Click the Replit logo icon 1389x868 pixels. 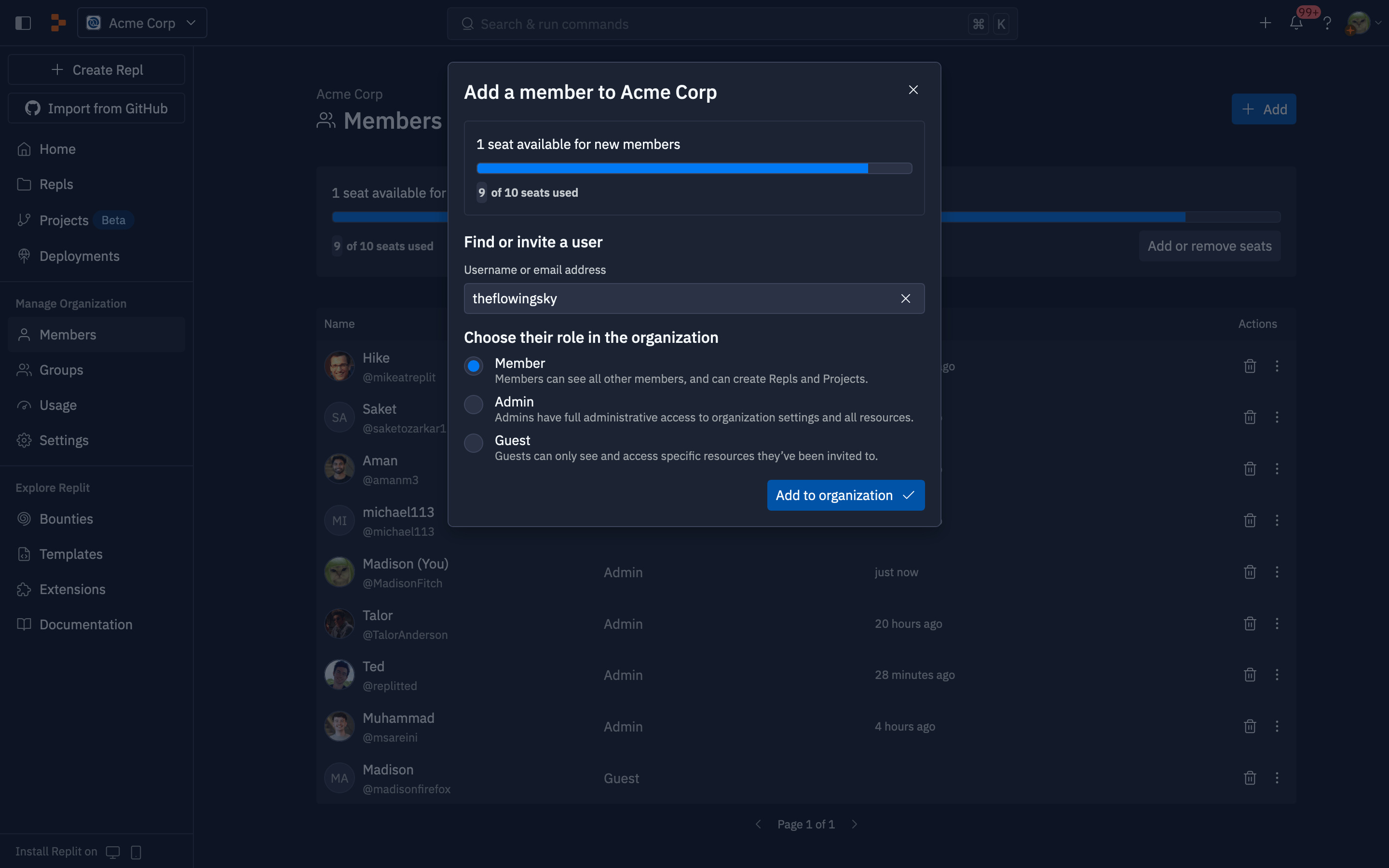click(58, 23)
